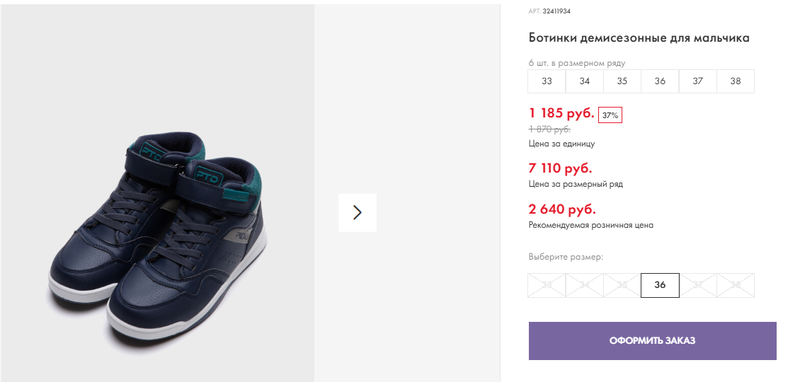Click the 2 640 руб. retail price
The image size is (800, 382).
(x=562, y=209)
